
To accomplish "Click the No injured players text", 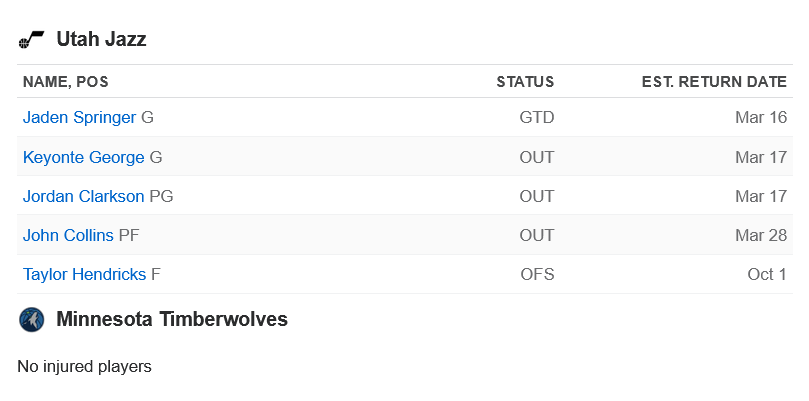I will pos(85,366).
